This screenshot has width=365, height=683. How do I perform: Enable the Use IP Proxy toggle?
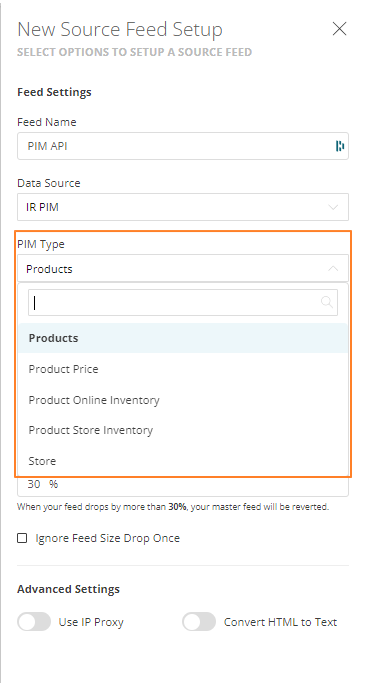34,622
